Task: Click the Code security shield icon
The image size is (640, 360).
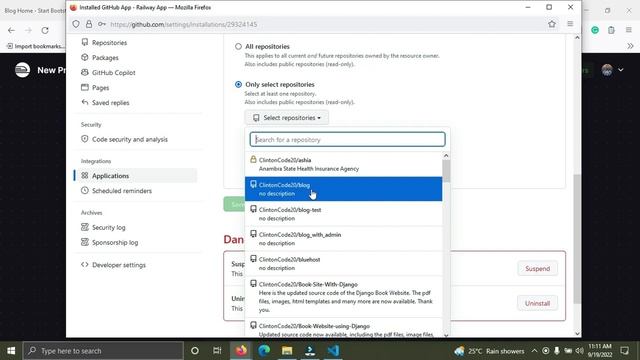Action: [x=84, y=139]
